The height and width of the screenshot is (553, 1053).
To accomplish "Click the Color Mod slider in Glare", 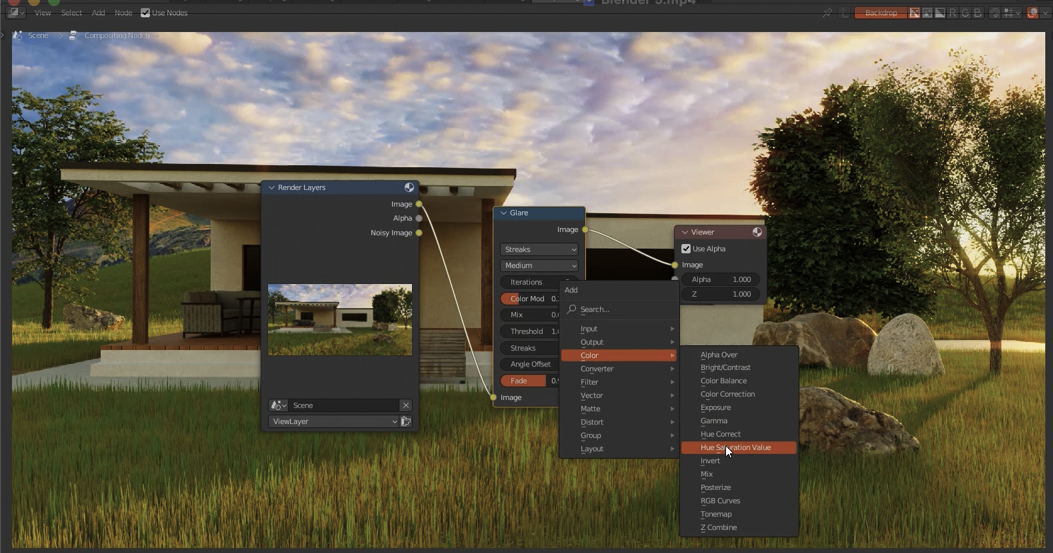I will click(x=531, y=299).
